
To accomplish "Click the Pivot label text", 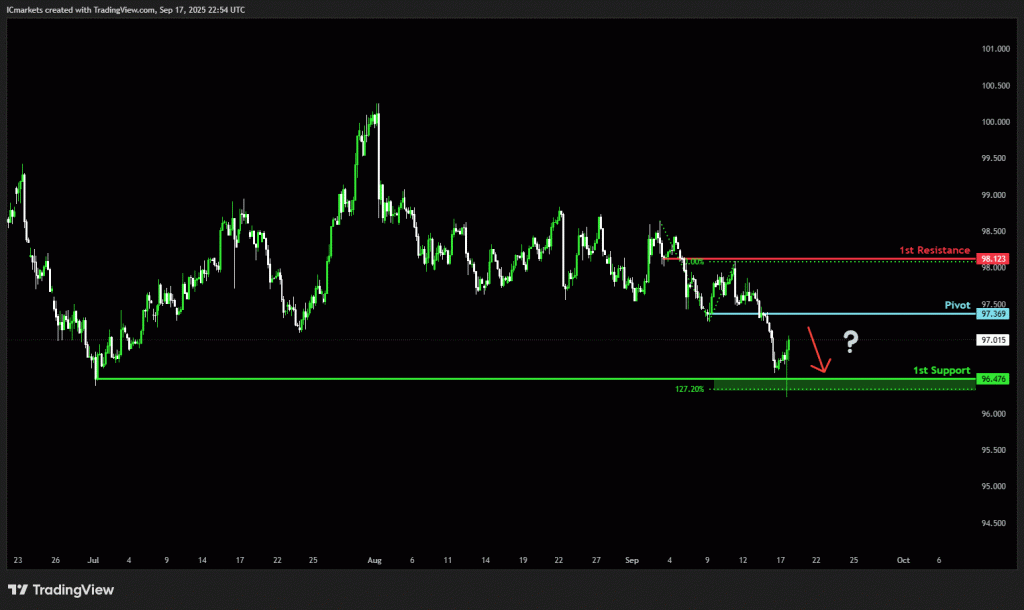I will pos(957,305).
